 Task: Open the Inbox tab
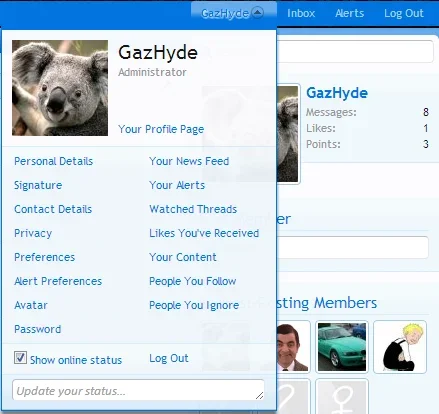301,13
